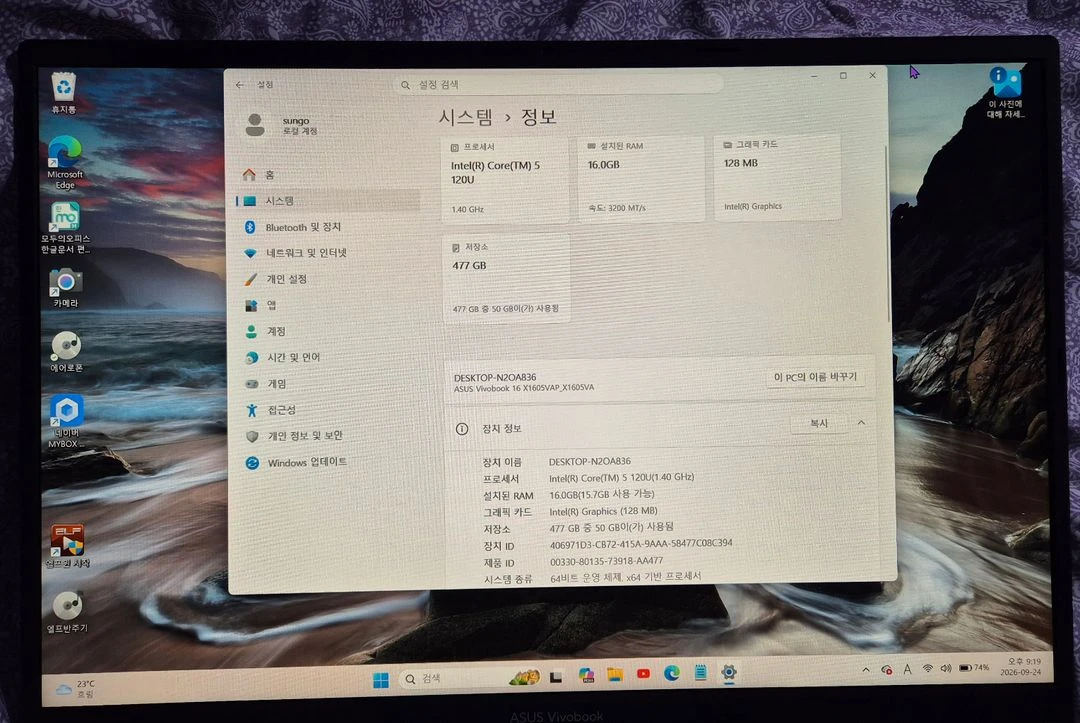This screenshot has width=1080, height=723.
Task: Click the 프로세서 Intel Core 5 120U card
Action: (505, 179)
